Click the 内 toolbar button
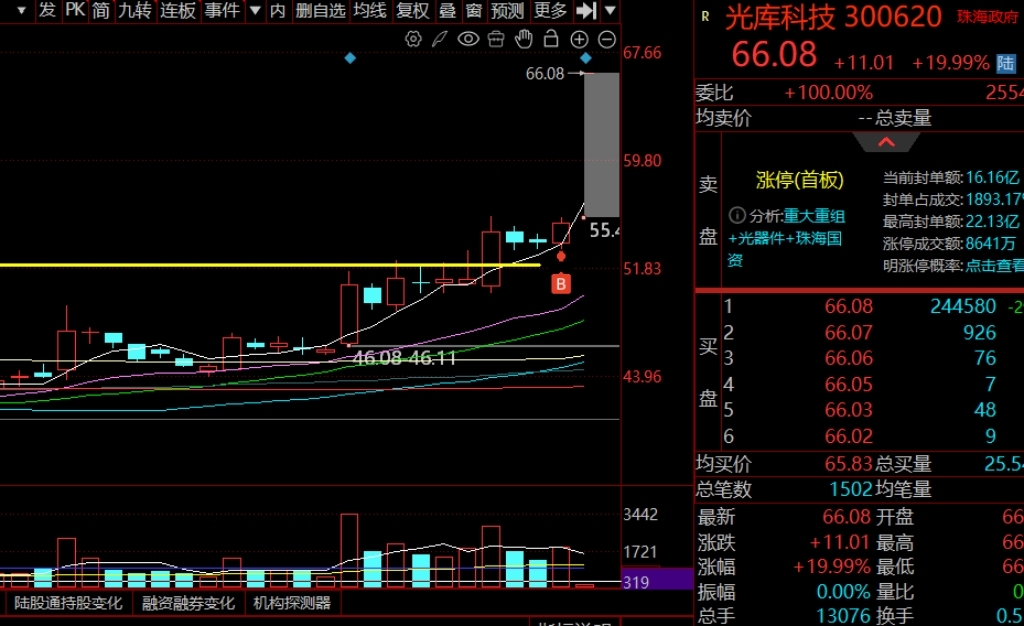 click(278, 10)
